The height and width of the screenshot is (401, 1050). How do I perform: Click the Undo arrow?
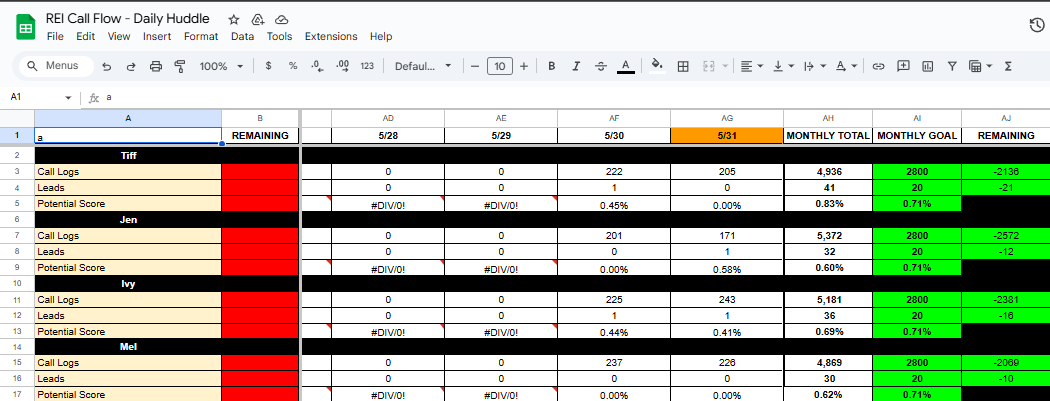[x=106, y=66]
